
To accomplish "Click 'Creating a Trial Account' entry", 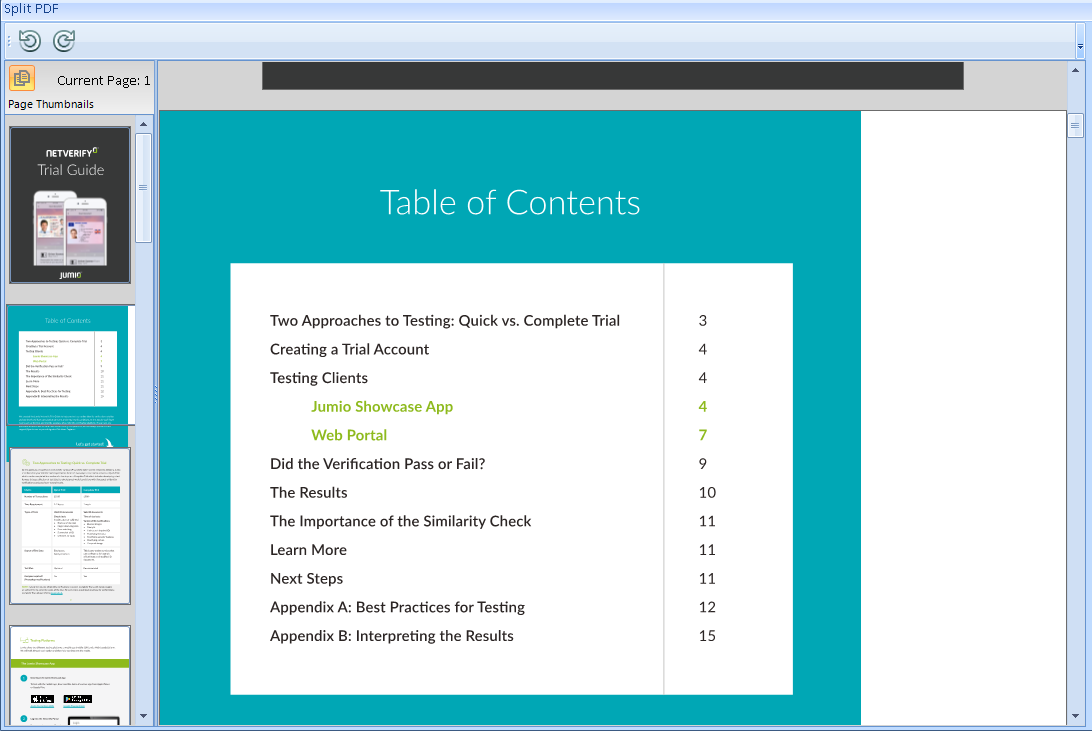I will pos(349,349).
